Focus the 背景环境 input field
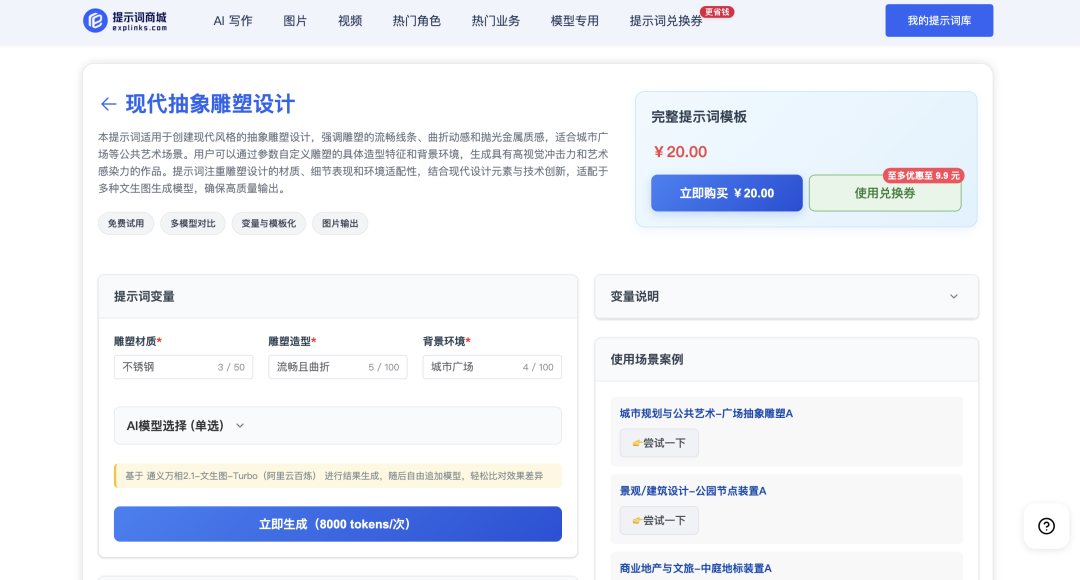 coord(492,367)
